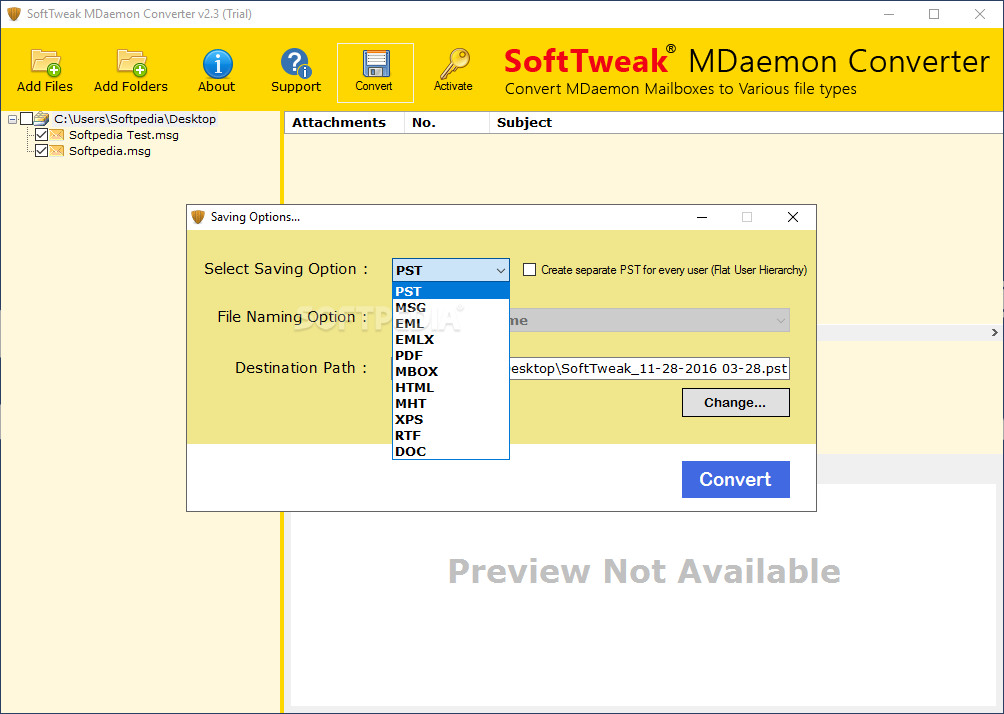Uncheck the Softpedia Test.msg checkbox
1004x714 pixels.
(x=42, y=134)
